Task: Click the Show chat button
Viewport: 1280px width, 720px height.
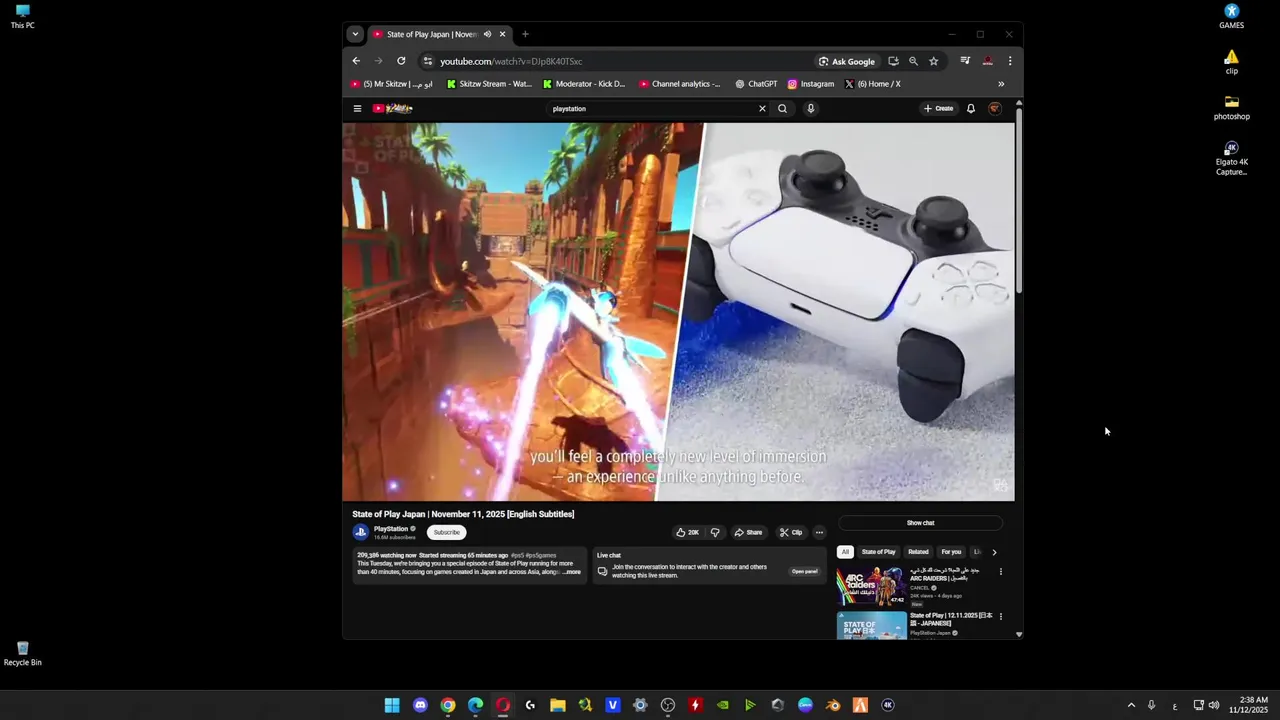Action: coord(920,523)
